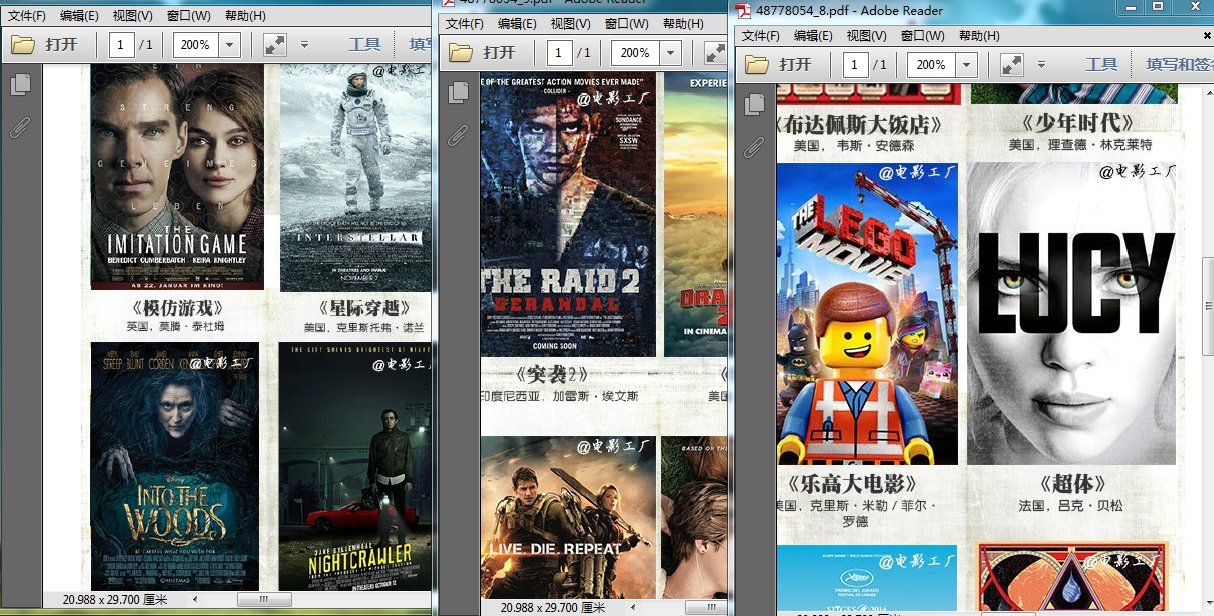
Task: Open 窗口(W) menu in left Reader window
Action: coord(189,16)
